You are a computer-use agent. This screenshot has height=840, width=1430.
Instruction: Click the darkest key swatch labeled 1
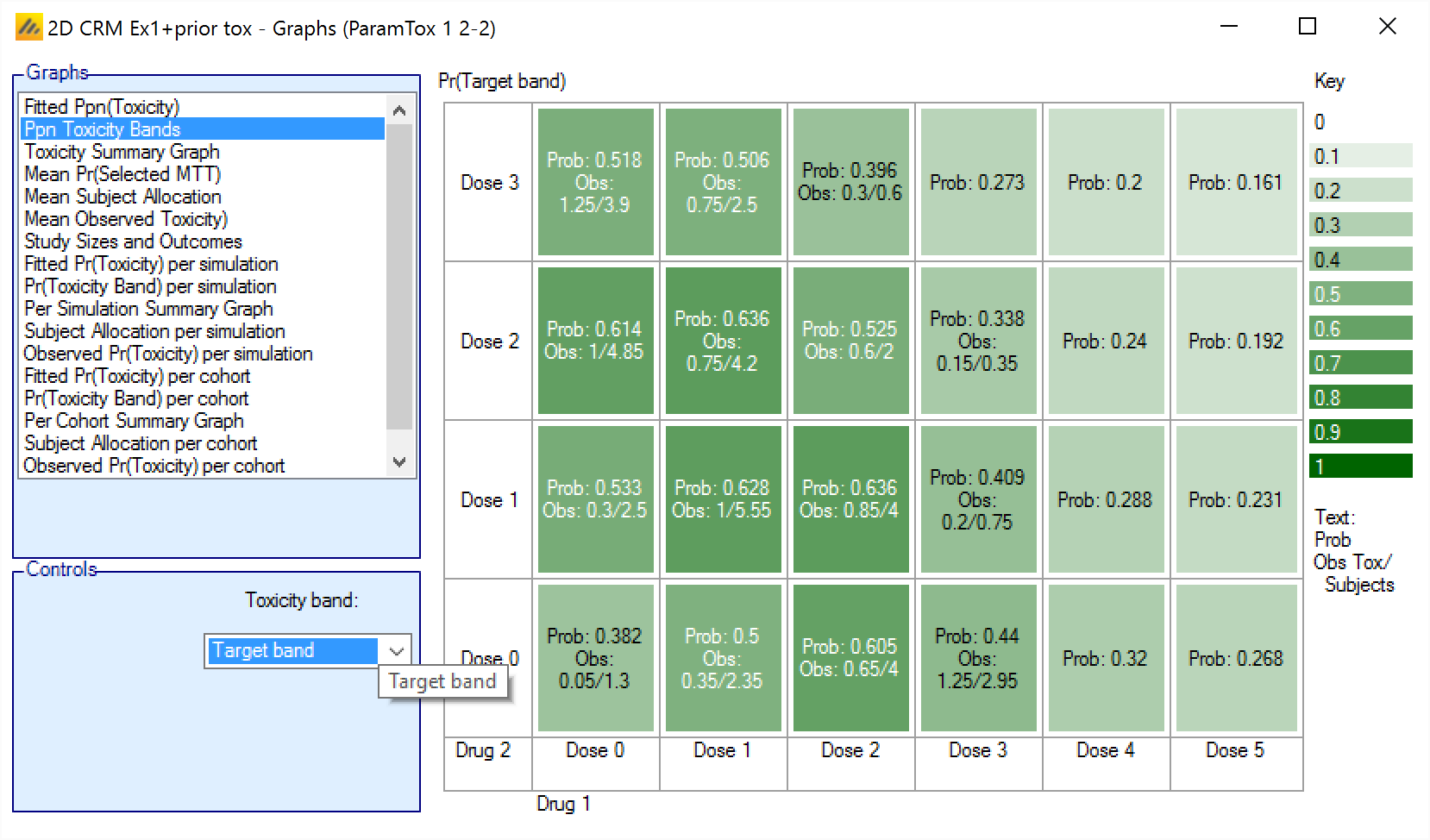(x=1360, y=467)
